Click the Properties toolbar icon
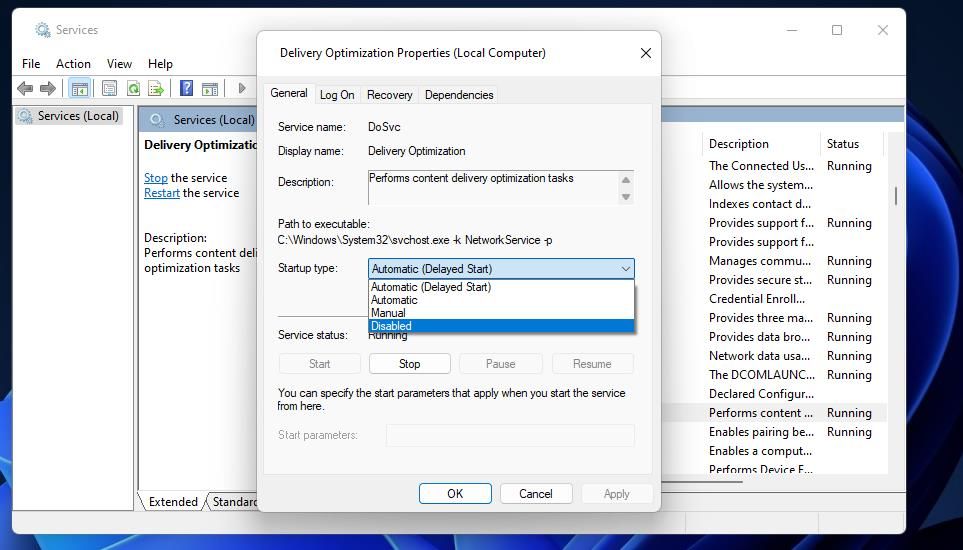 click(109, 89)
